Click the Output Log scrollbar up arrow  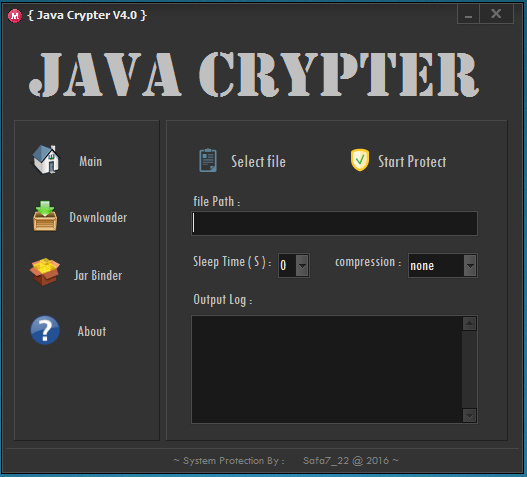[470, 324]
